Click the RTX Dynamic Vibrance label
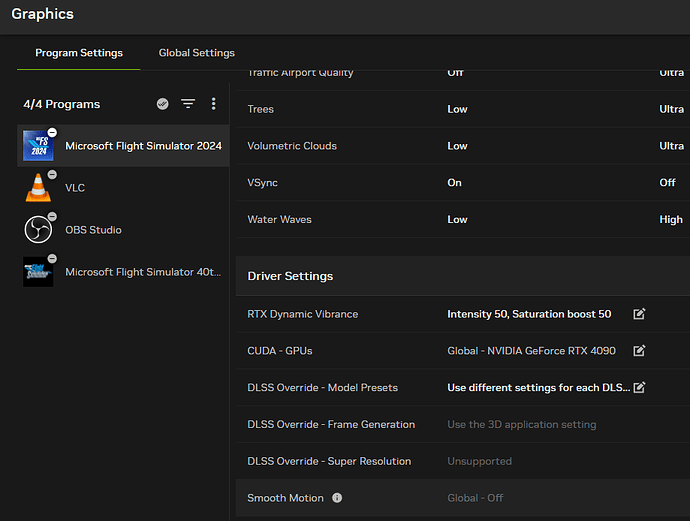Screen dimensions: 690x521 click(x=303, y=314)
